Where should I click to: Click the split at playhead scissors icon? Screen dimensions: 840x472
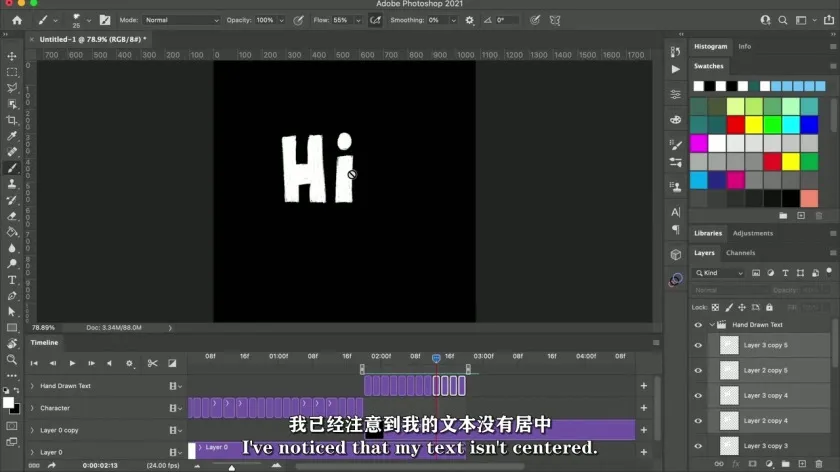[x=152, y=363]
